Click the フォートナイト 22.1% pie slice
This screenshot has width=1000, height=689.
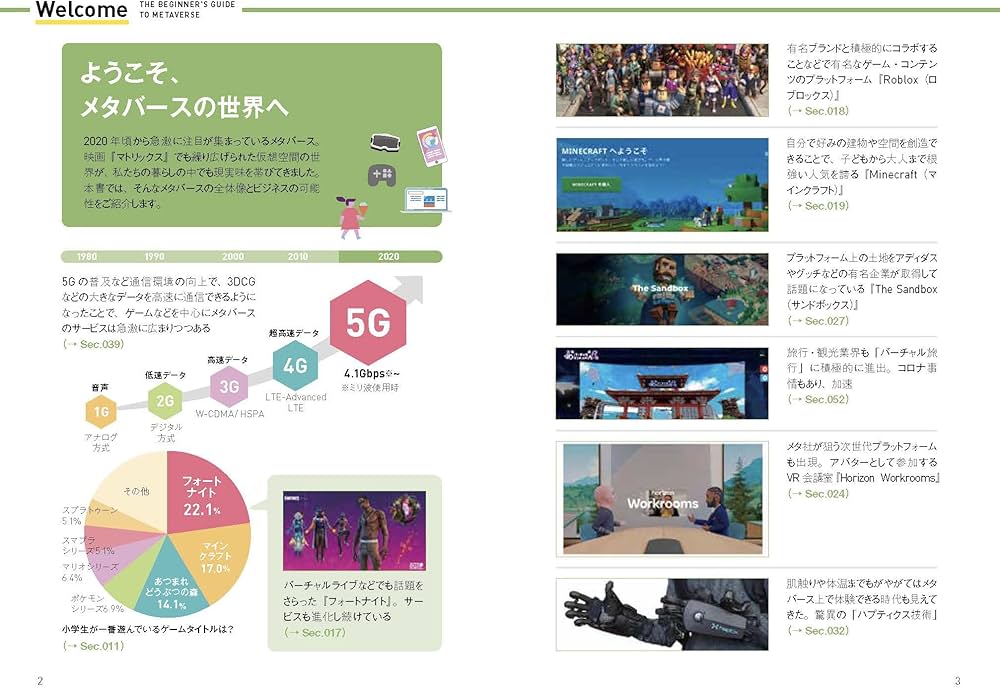(205, 494)
